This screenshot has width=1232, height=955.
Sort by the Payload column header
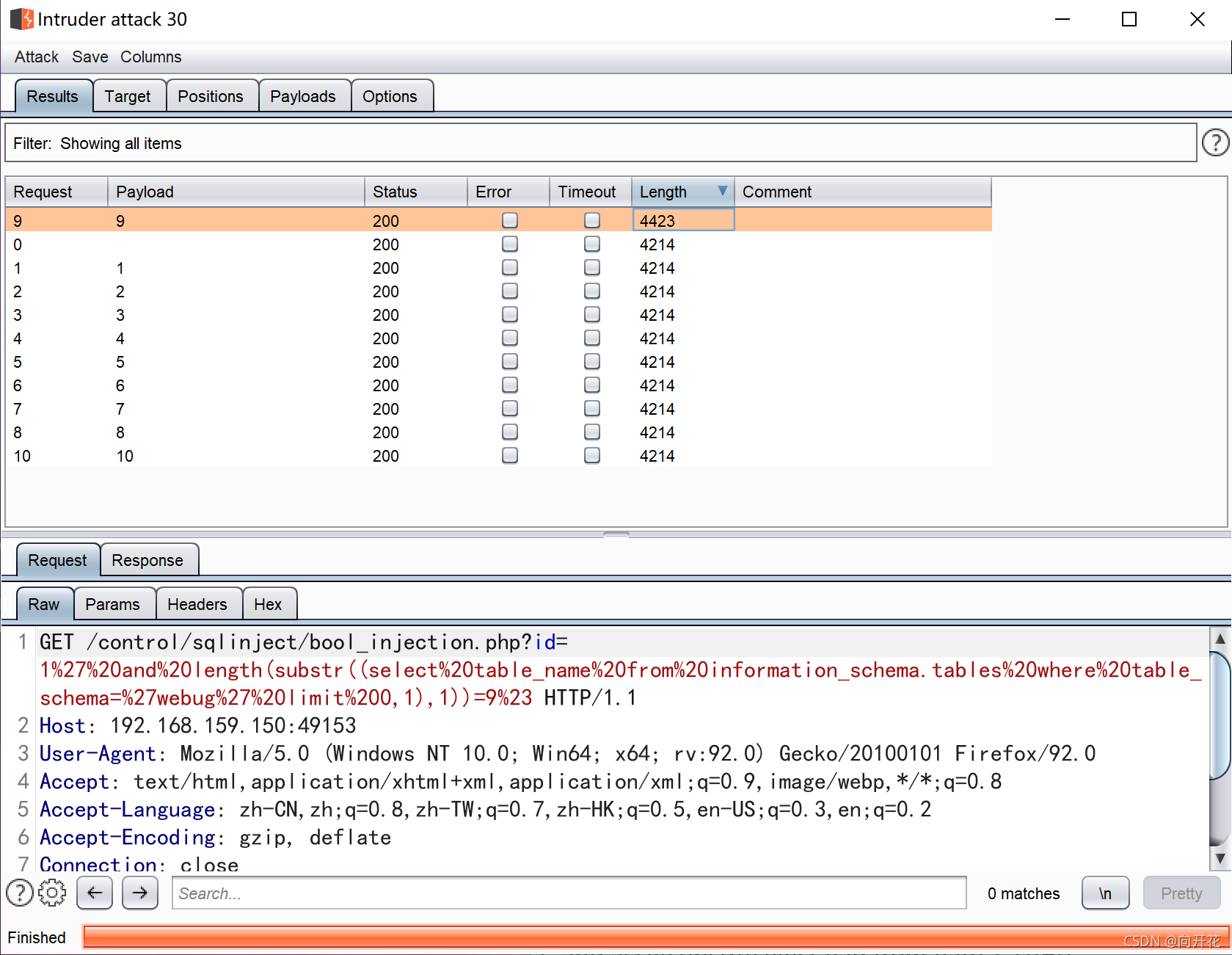tap(236, 192)
